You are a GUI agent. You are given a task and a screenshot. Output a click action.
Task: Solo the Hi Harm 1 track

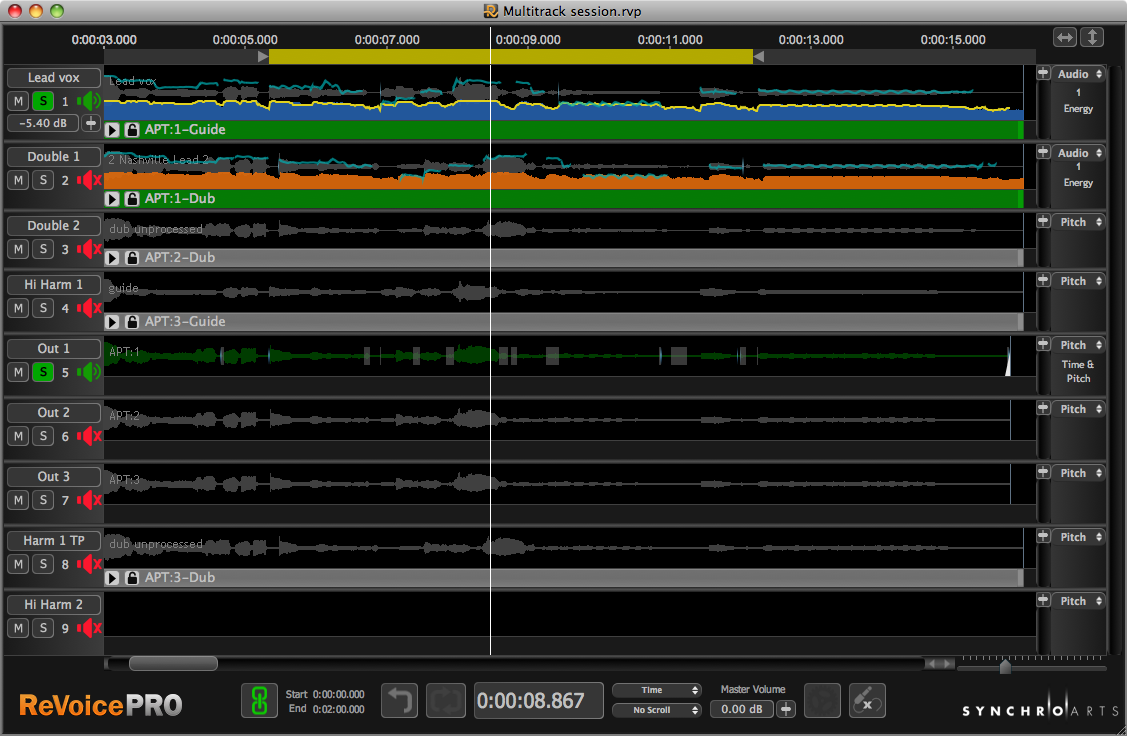pos(43,308)
